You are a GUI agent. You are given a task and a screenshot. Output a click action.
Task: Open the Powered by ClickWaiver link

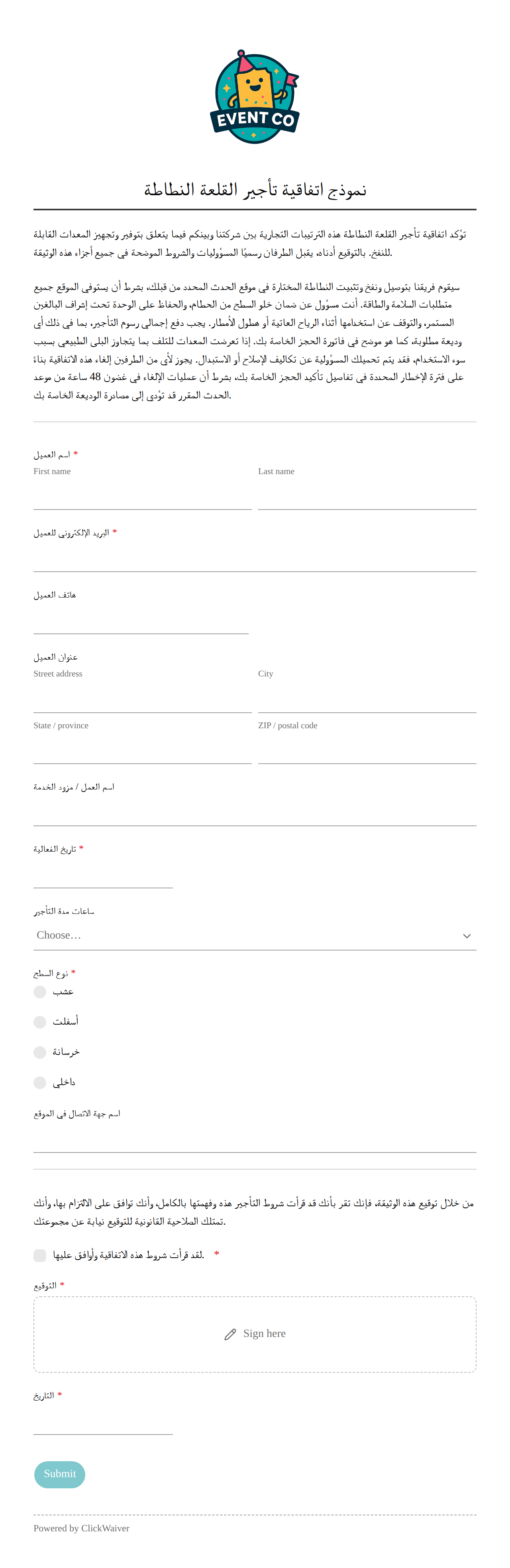[x=82, y=1528]
